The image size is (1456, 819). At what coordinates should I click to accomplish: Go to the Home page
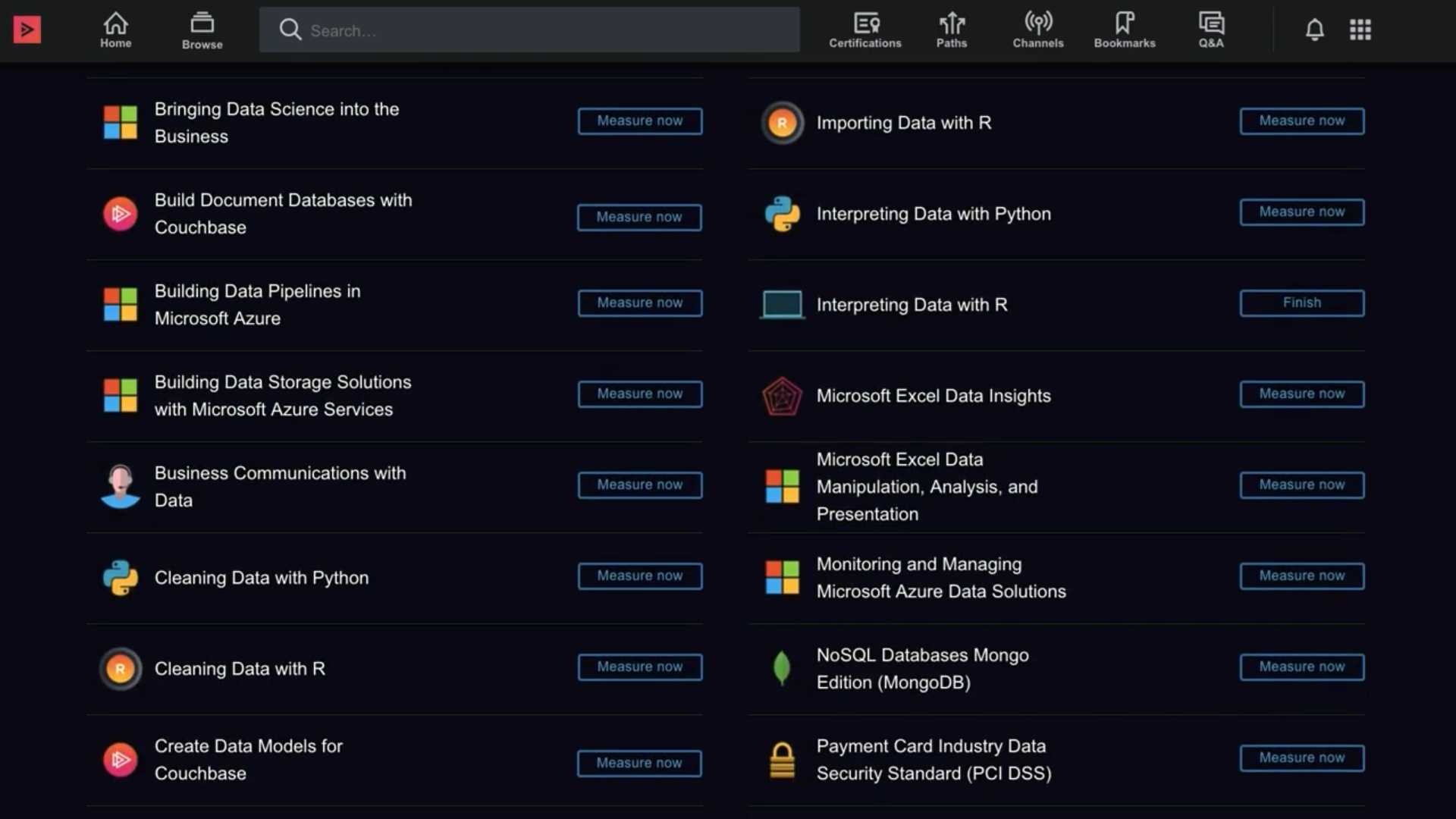(115, 30)
